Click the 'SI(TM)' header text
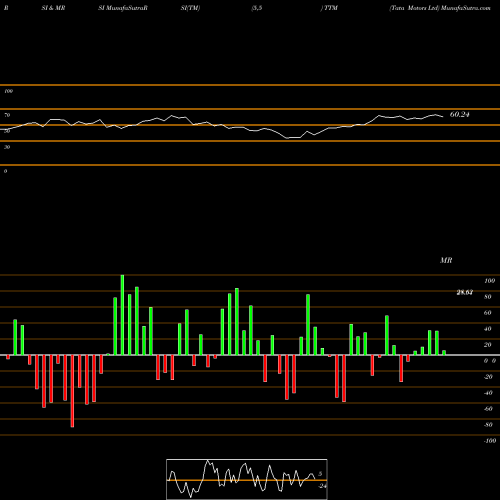 pyautogui.click(x=190, y=8)
